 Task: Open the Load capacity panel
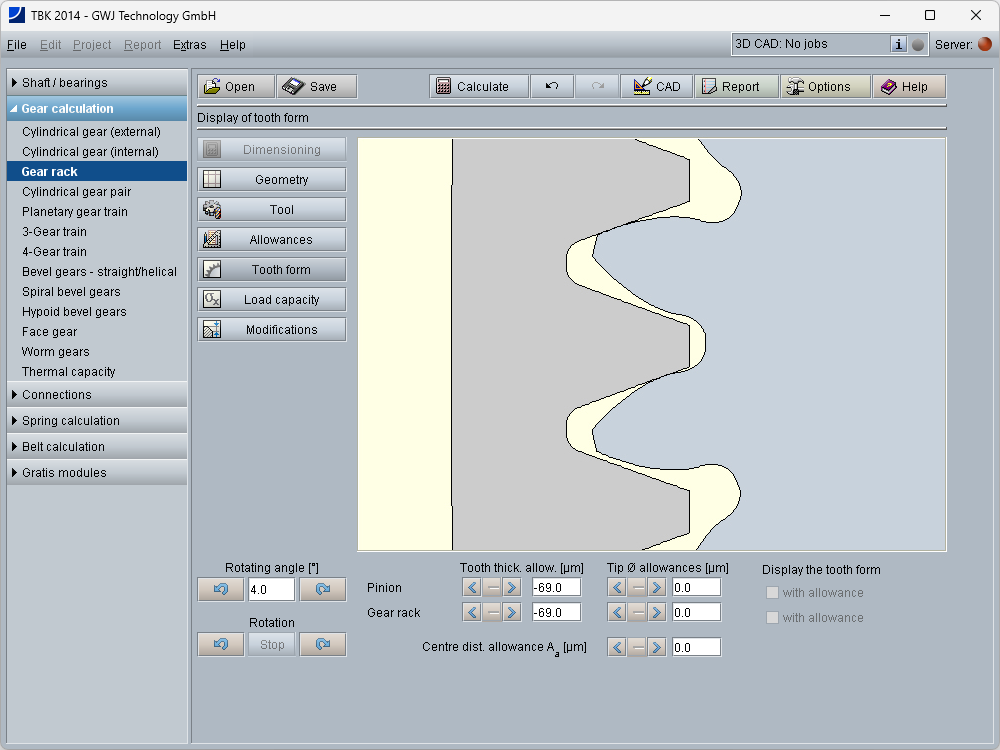coord(272,300)
